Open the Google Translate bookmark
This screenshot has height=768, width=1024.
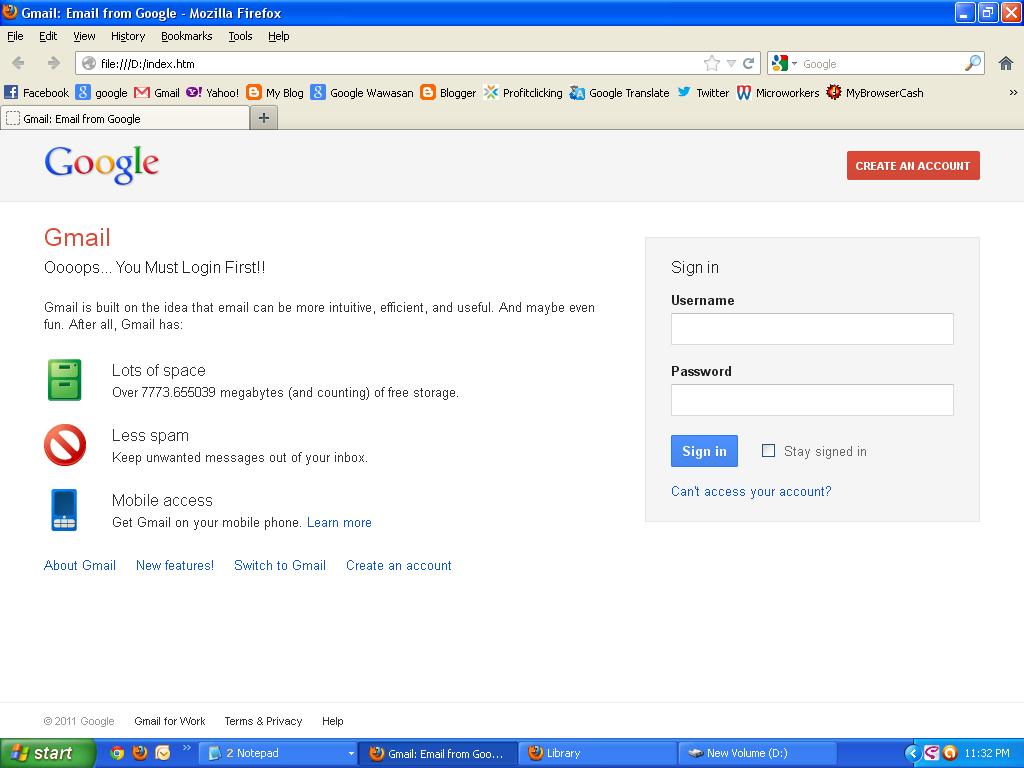coord(619,93)
